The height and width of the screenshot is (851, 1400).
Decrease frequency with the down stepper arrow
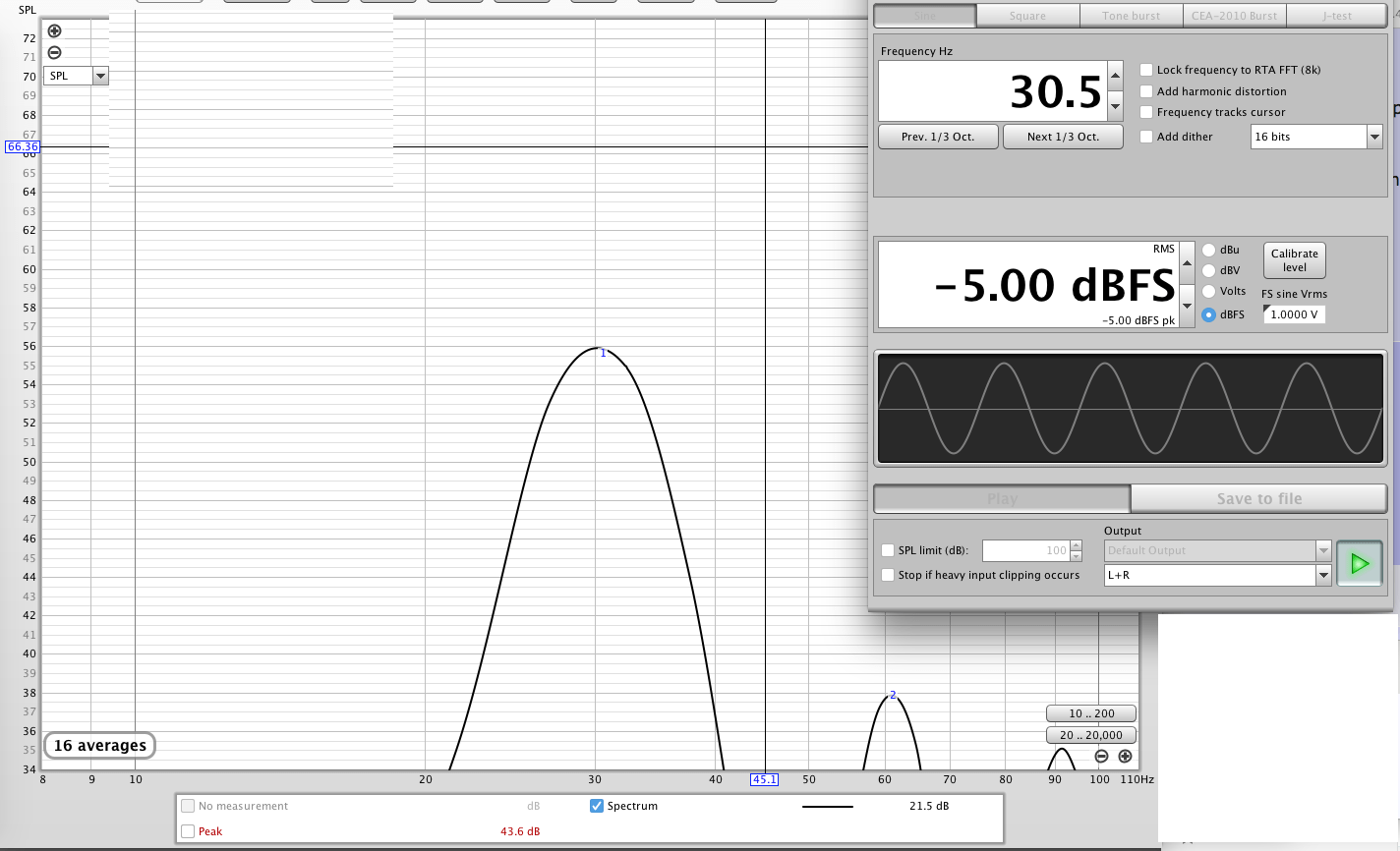(x=1115, y=105)
